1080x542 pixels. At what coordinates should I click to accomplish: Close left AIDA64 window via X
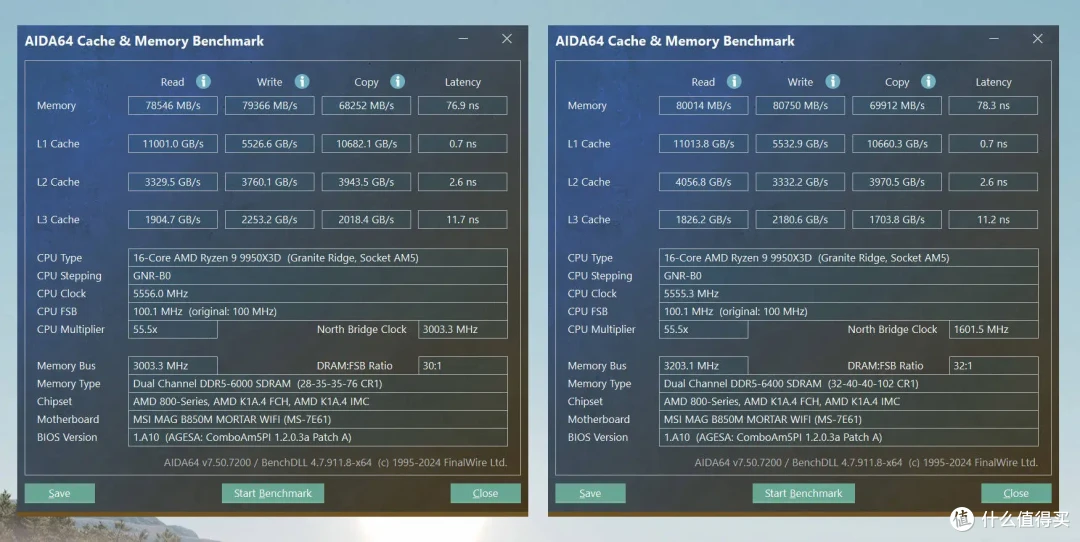507,39
